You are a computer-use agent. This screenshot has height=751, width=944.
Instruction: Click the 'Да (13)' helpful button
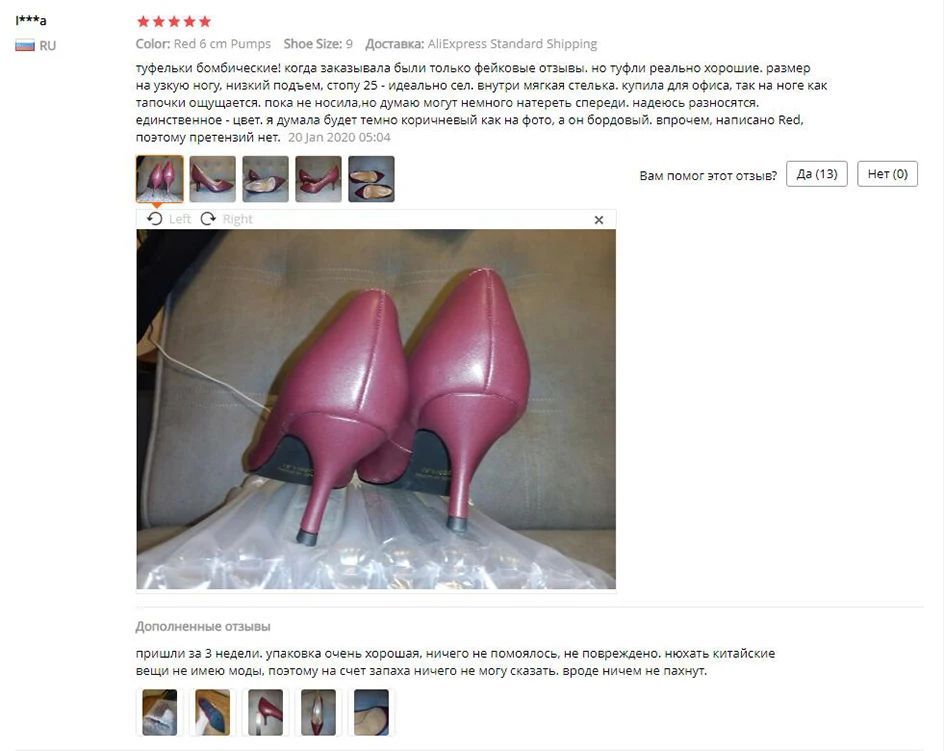(x=816, y=174)
